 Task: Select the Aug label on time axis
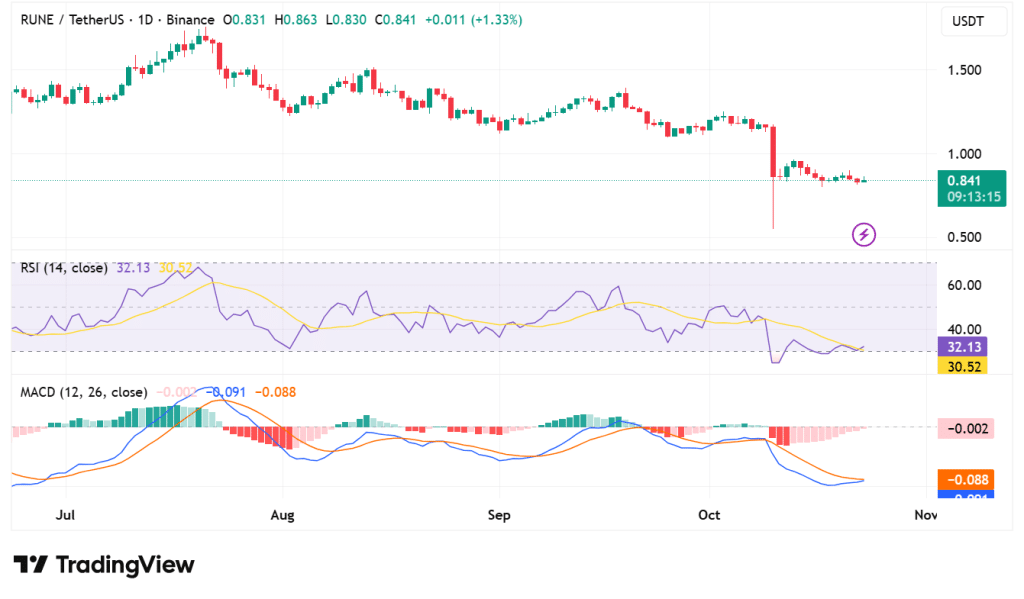tap(283, 515)
